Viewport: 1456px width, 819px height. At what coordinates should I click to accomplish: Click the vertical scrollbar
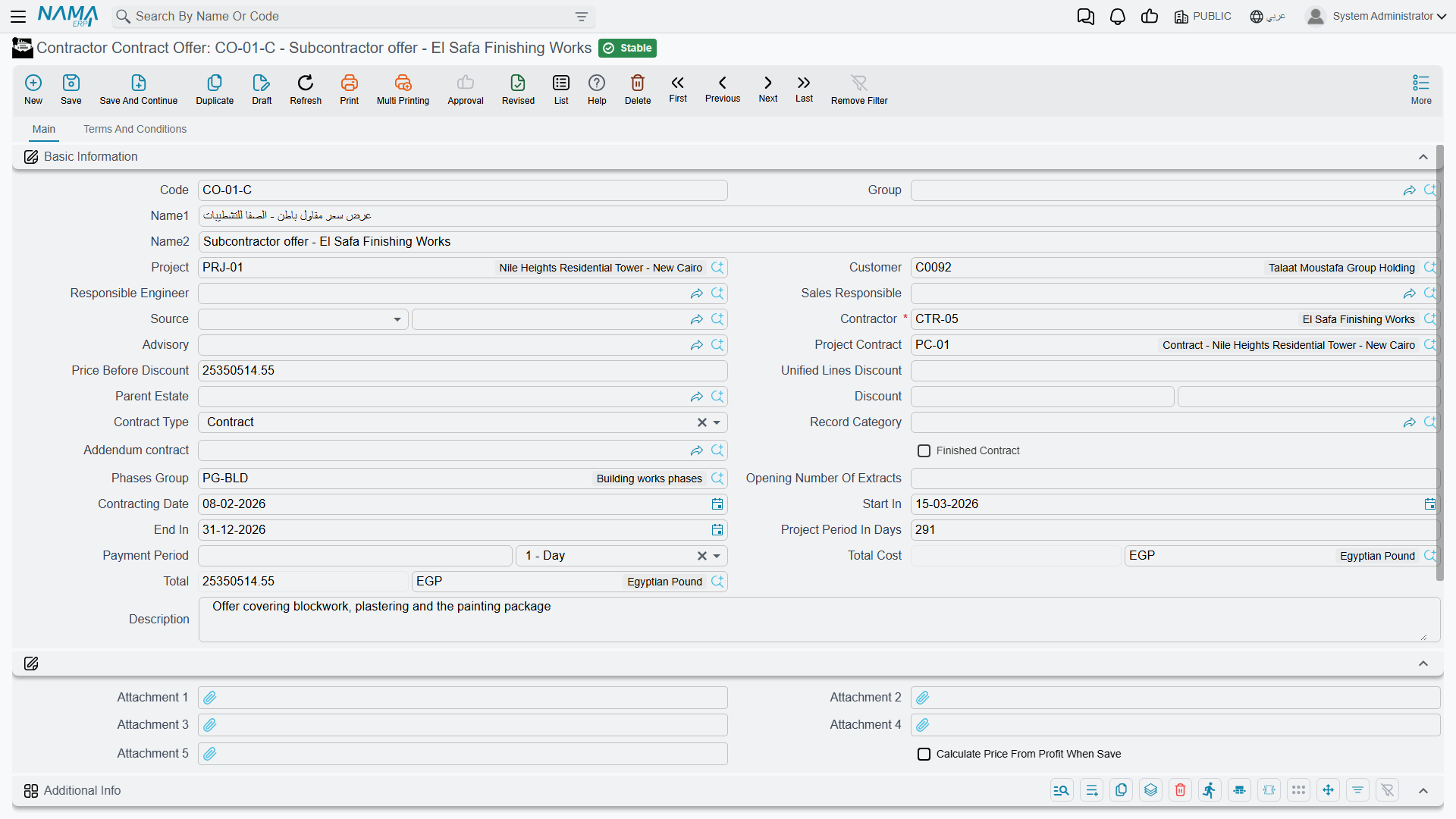(1439, 364)
